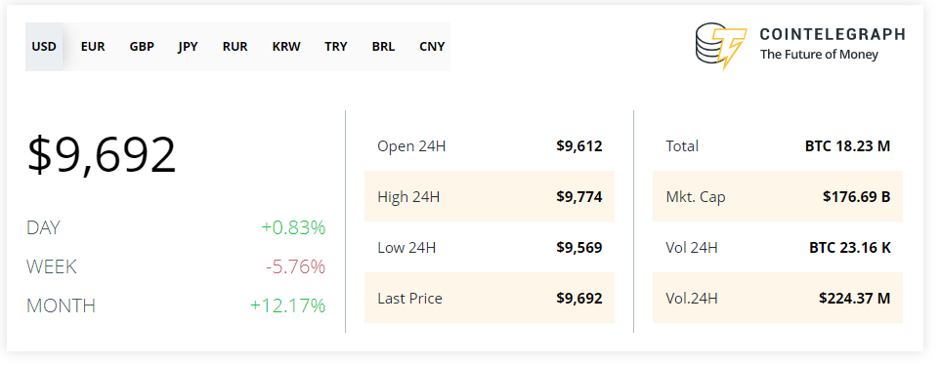Viewport: 940px width, 366px height.
Task: Click the High 24H $9,774 row
Action: coord(489,196)
